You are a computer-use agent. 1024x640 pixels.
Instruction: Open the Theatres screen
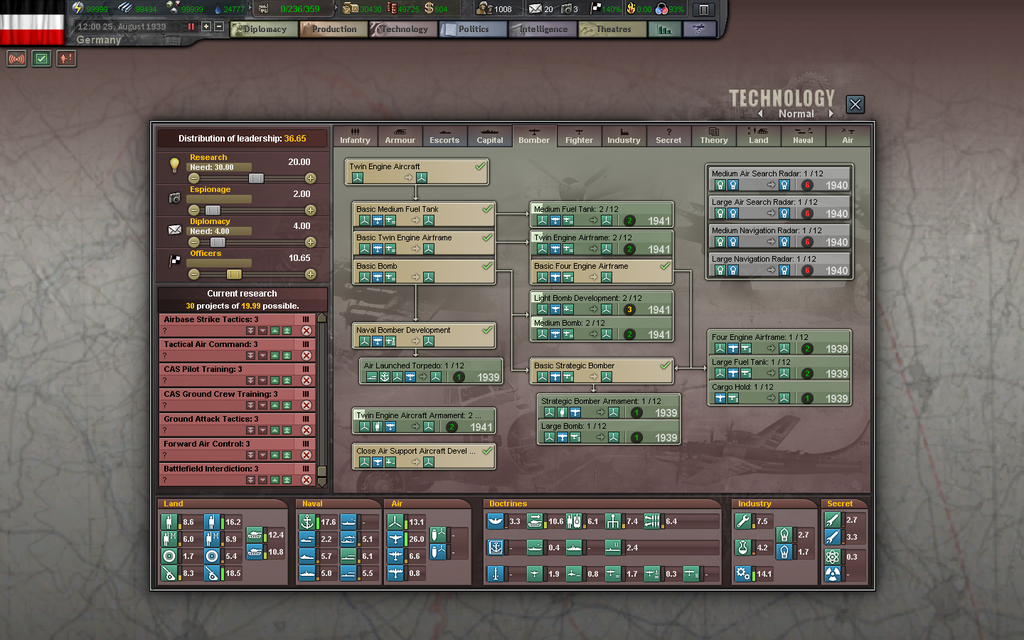point(613,29)
